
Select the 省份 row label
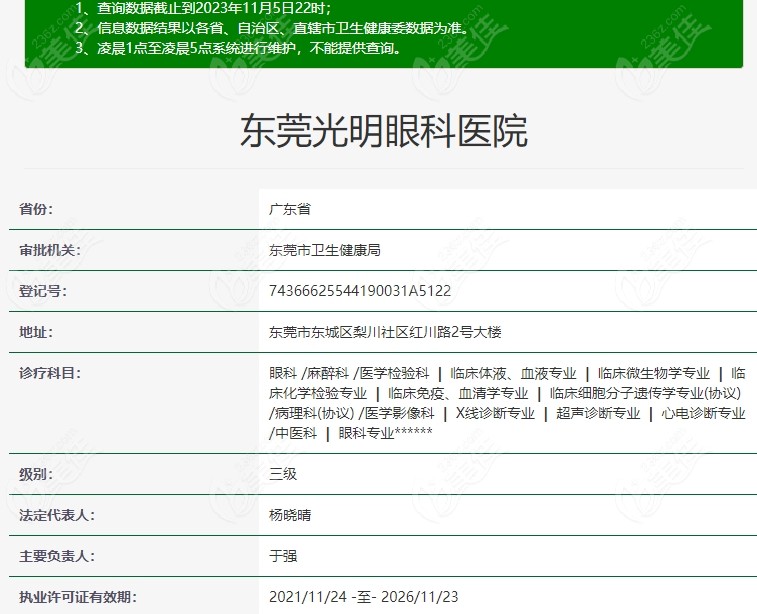(x=36, y=209)
